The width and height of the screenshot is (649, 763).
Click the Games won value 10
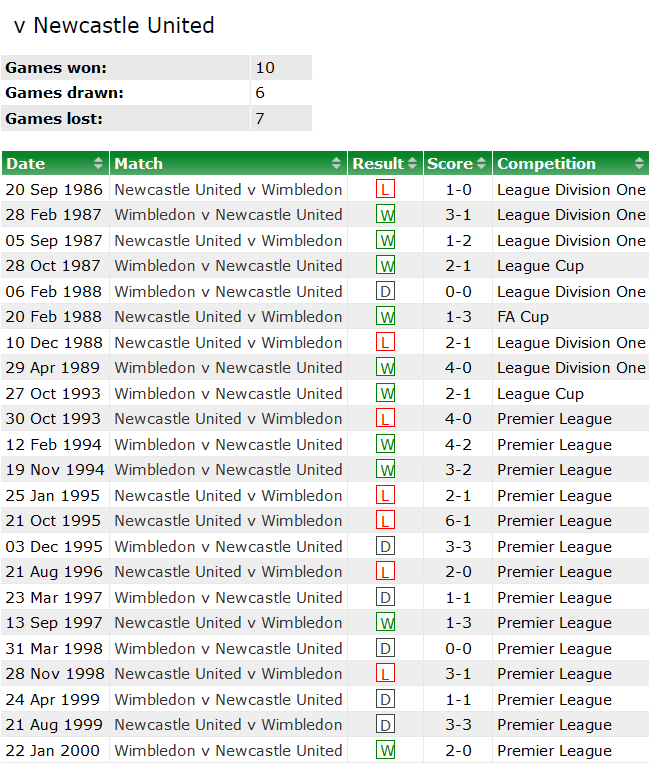click(x=265, y=68)
